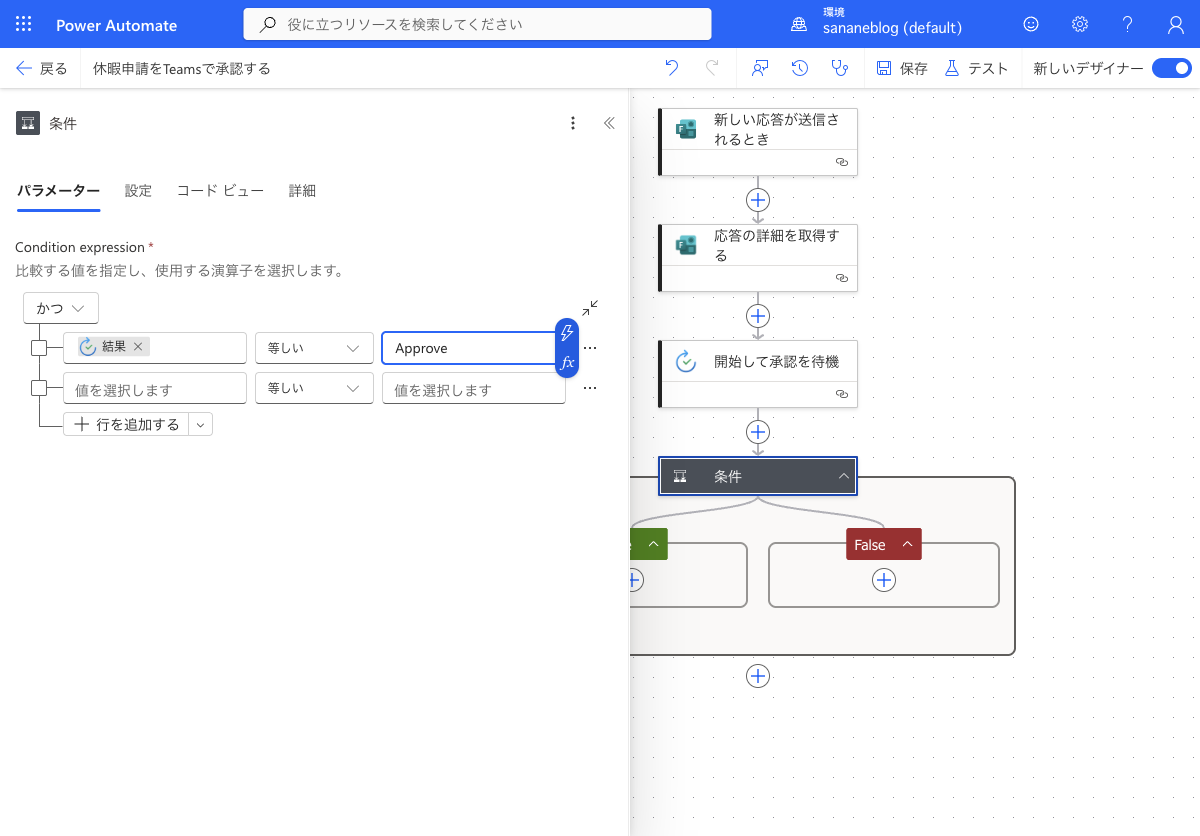Open the Copilot chat icon
Viewport: 1200px width, 836px height.
tap(760, 68)
